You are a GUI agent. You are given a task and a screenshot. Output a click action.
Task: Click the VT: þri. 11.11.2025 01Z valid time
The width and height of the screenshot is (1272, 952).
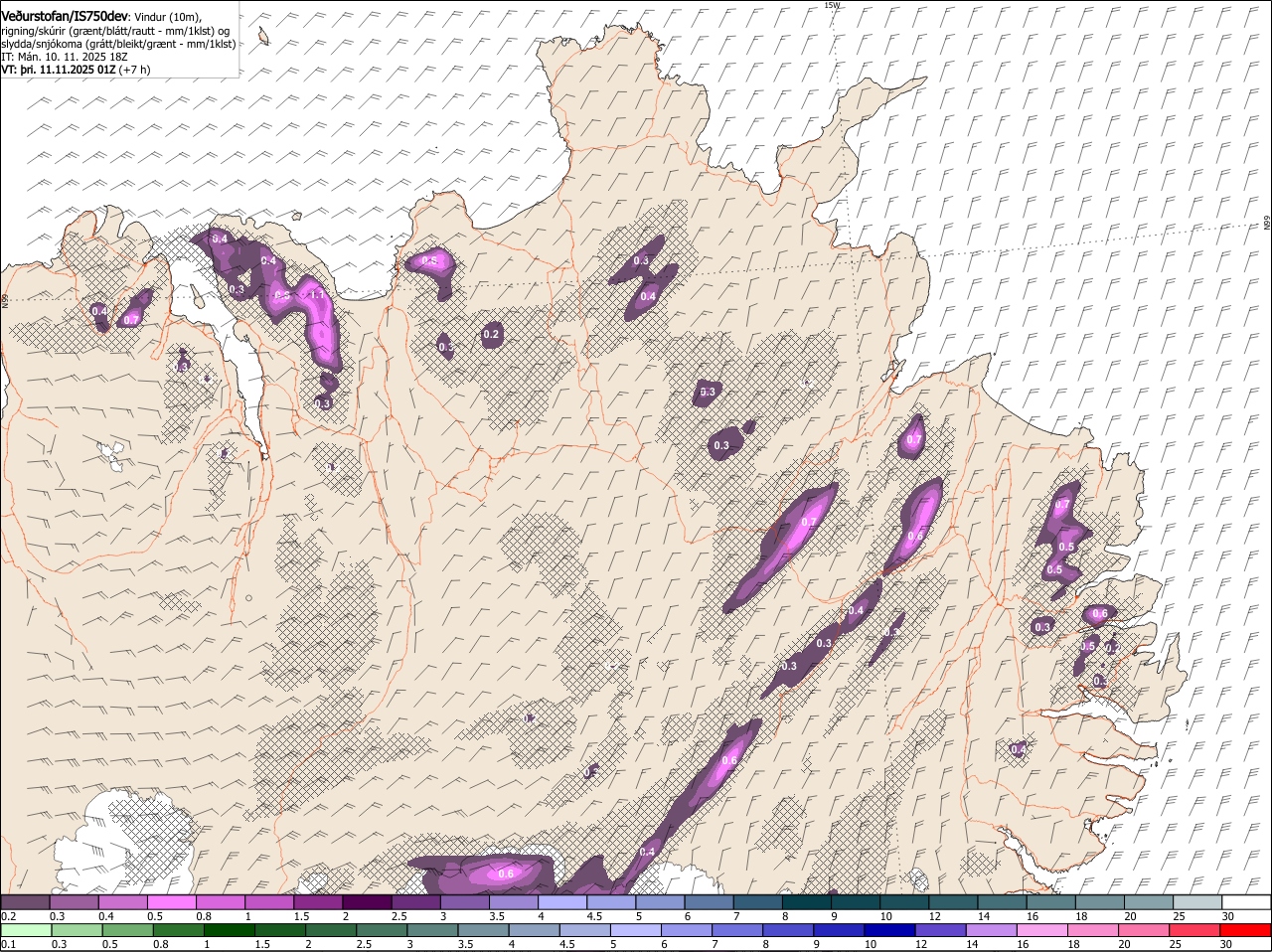coord(59,70)
